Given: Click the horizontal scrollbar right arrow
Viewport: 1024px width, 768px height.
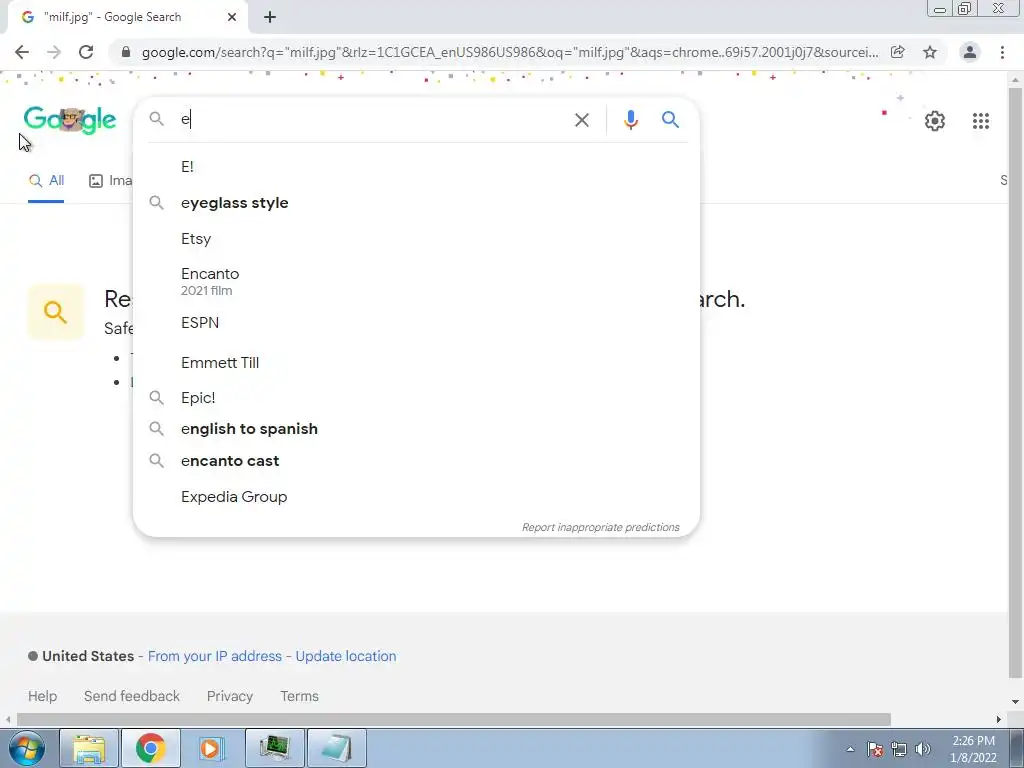Looking at the screenshot, I should point(999,719).
